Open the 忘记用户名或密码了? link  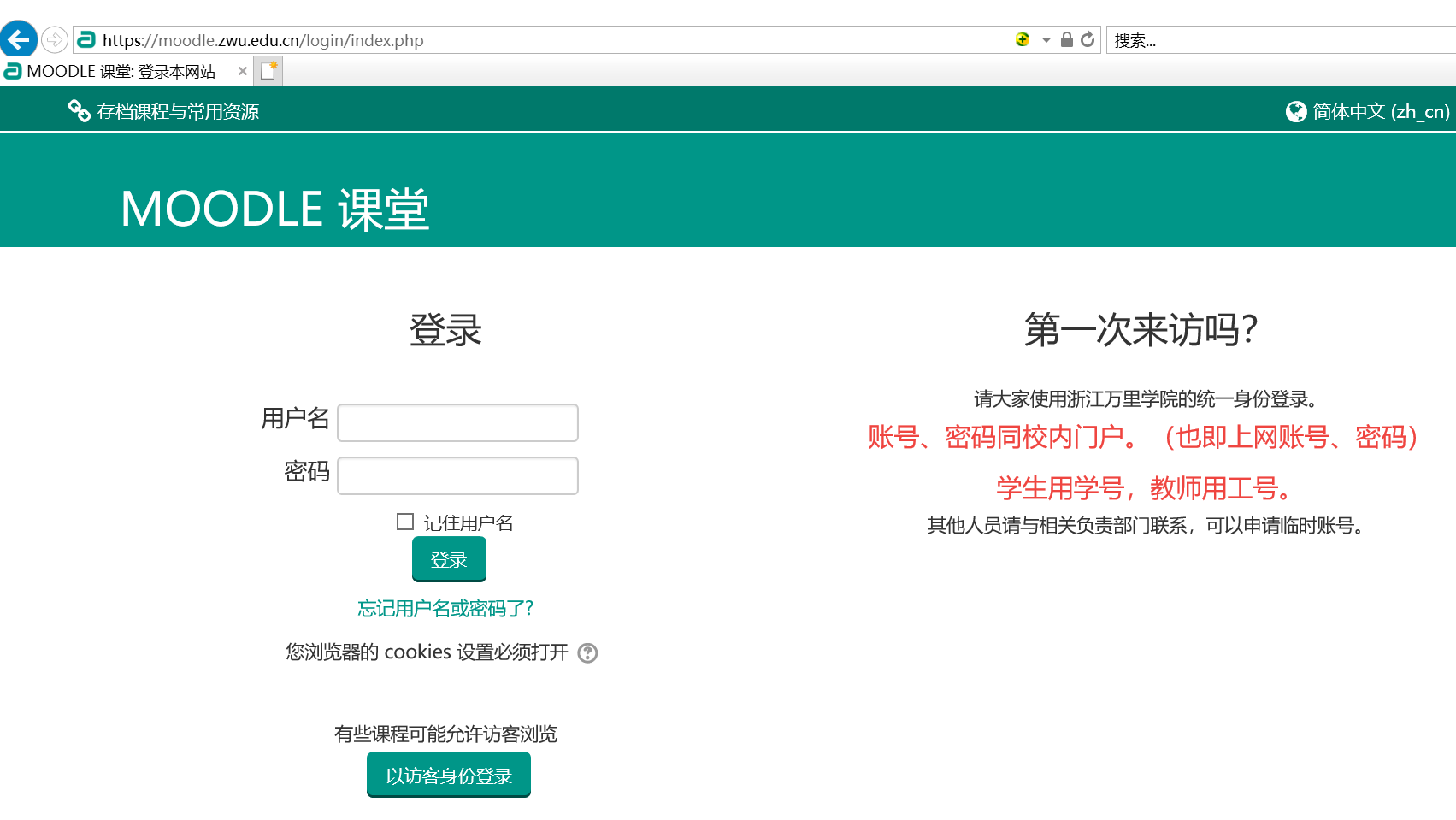pyautogui.click(x=445, y=608)
